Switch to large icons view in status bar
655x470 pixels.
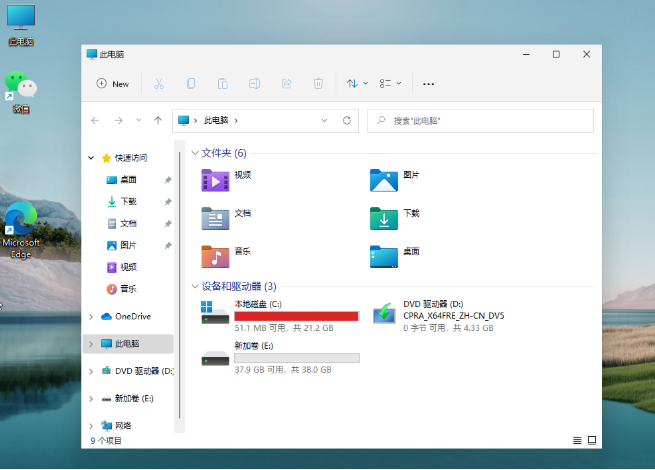point(591,440)
